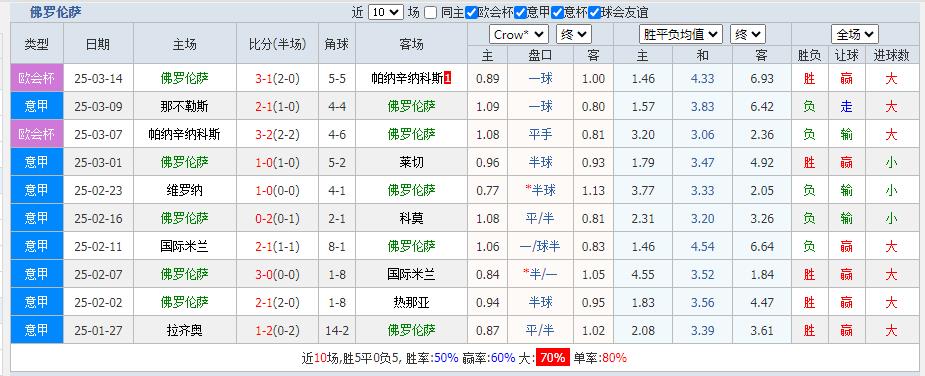
Task: Uncheck the 球会友谊 filter checkbox
Action: [x=594, y=12]
